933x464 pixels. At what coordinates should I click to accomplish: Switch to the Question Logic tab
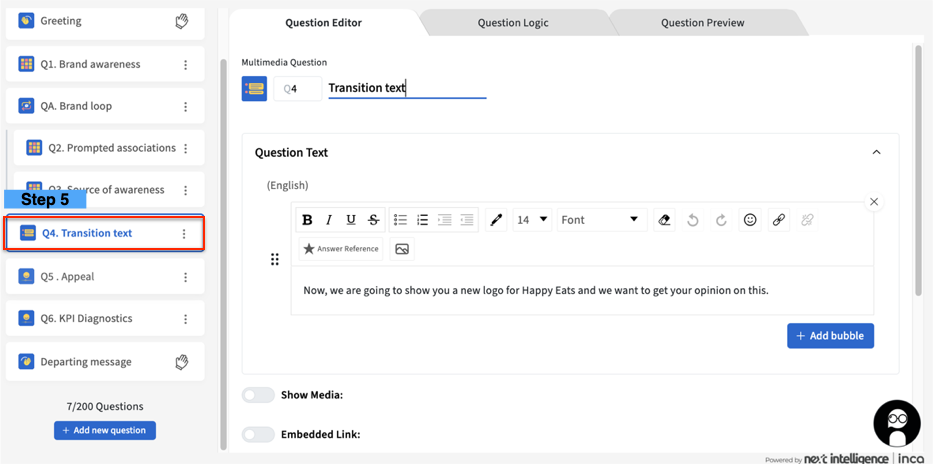pos(512,23)
